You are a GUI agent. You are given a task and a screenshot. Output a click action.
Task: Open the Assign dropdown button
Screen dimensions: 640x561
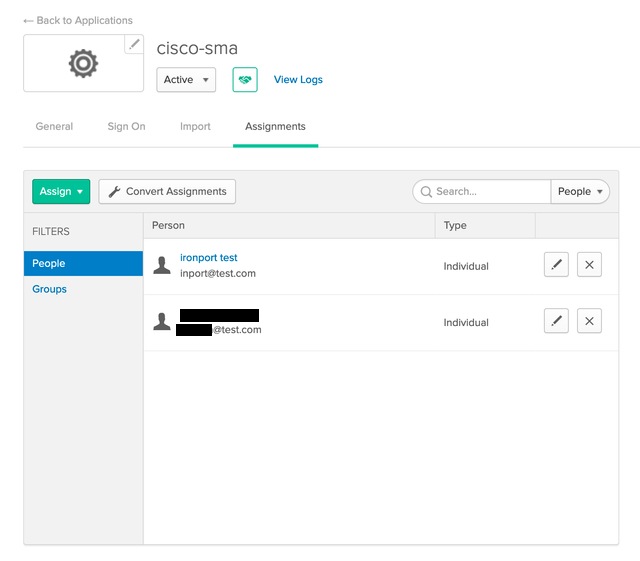[61, 191]
